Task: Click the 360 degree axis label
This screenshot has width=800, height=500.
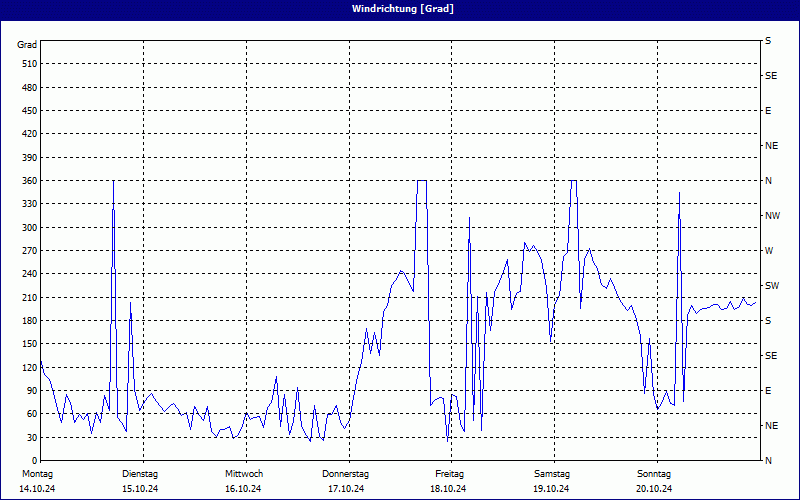Action: [x=30, y=181]
